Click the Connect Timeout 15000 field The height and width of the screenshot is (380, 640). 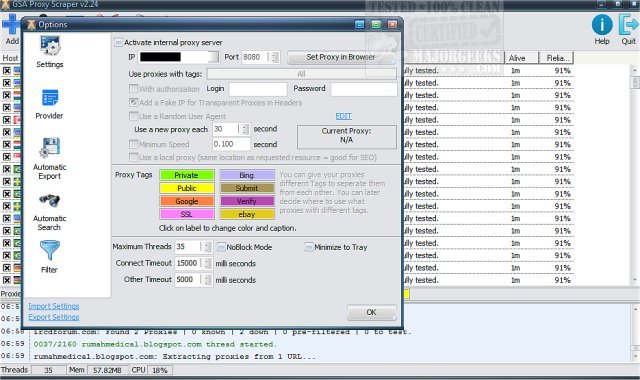[x=189, y=263]
